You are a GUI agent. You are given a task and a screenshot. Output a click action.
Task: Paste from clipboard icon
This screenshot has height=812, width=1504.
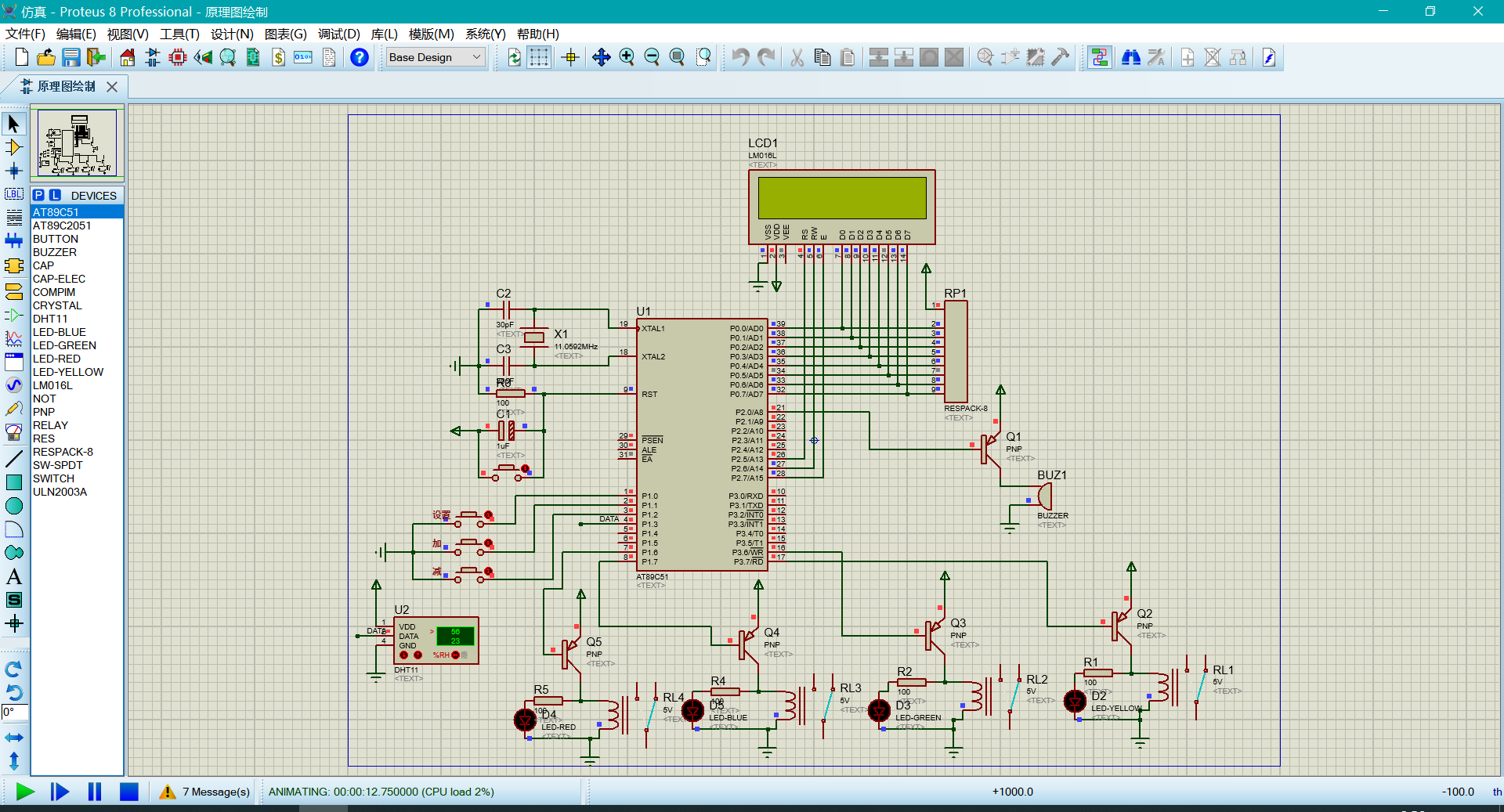coord(848,57)
